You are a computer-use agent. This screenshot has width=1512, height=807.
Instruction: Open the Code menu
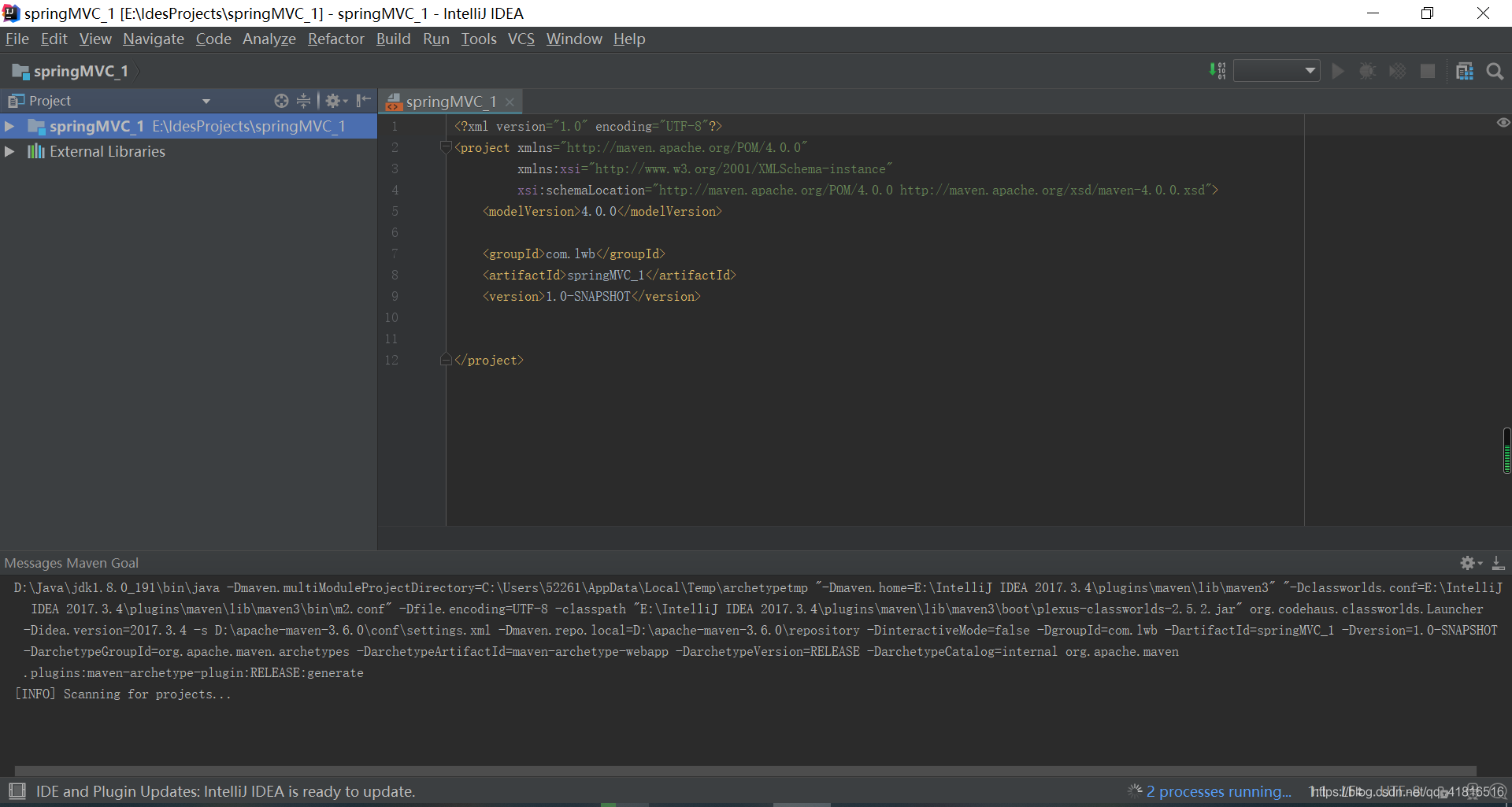(x=213, y=39)
